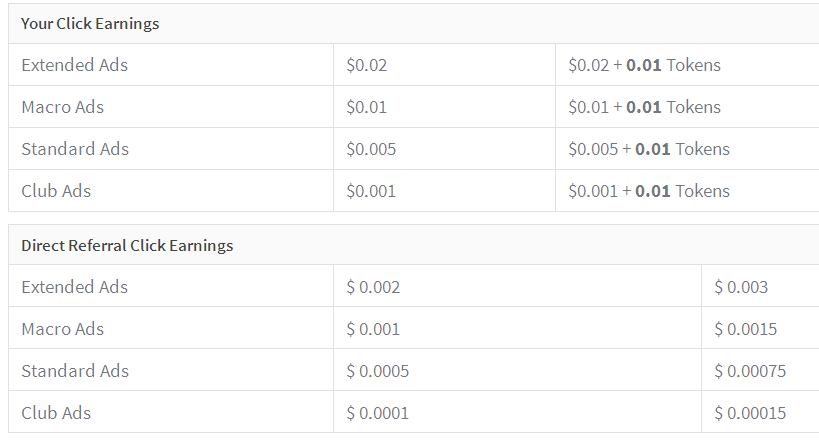This screenshot has width=819, height=444.
Task: Click the $ 0.003 referral earnings value
Action: 741,288
